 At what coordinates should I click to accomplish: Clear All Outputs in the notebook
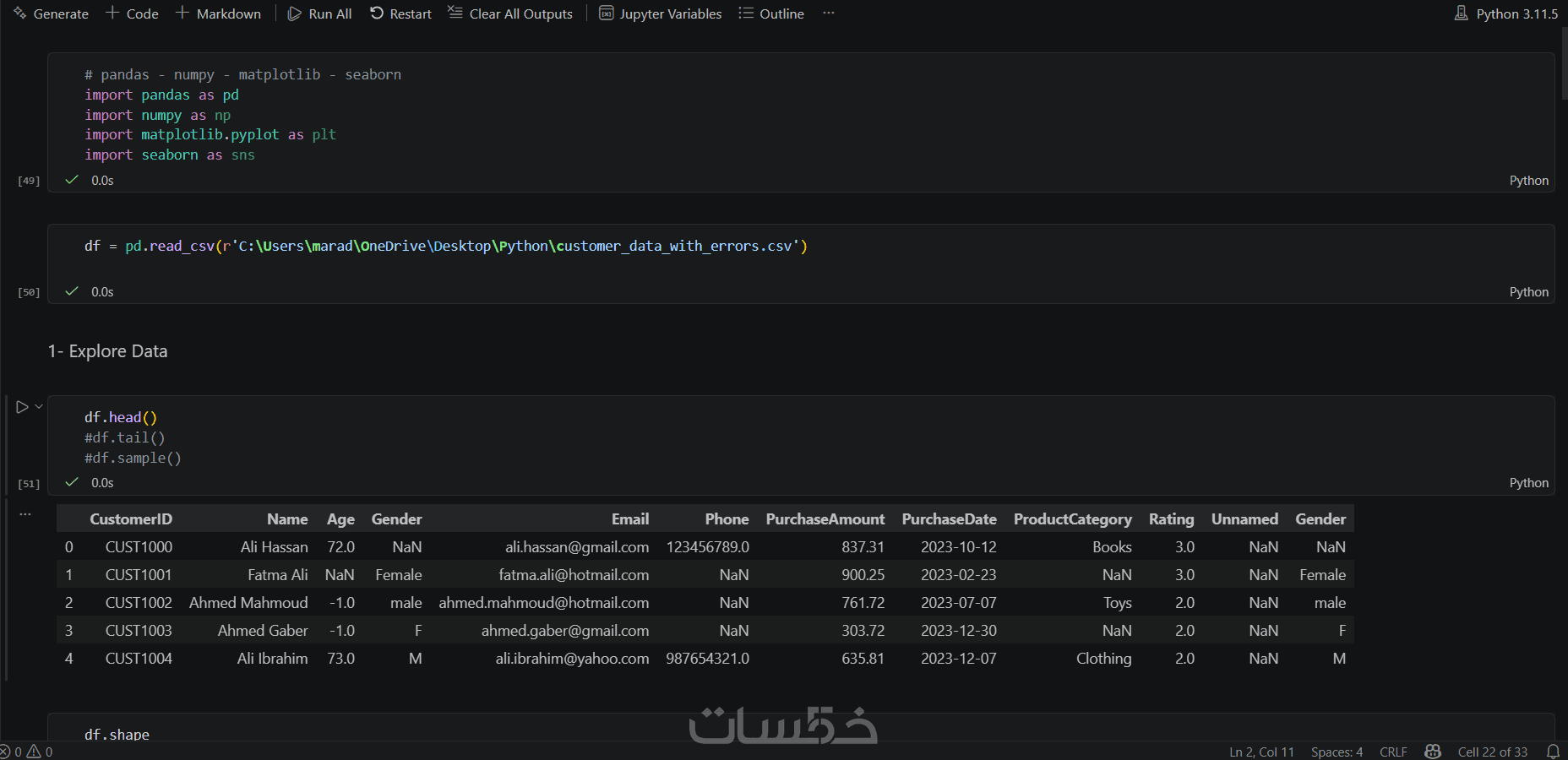click(x=510, y=14)
